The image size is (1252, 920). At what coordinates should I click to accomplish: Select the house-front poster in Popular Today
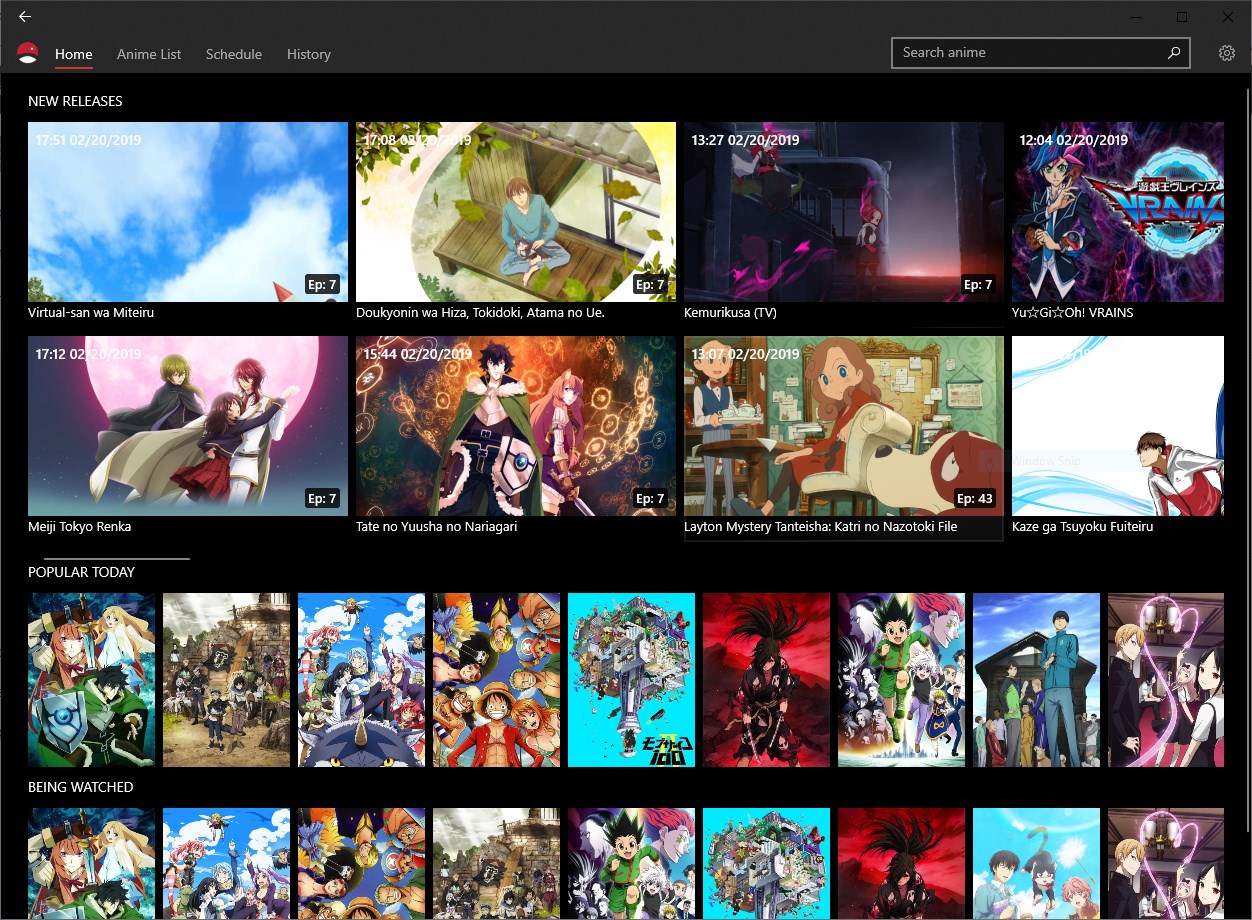tap(1036, 680)
